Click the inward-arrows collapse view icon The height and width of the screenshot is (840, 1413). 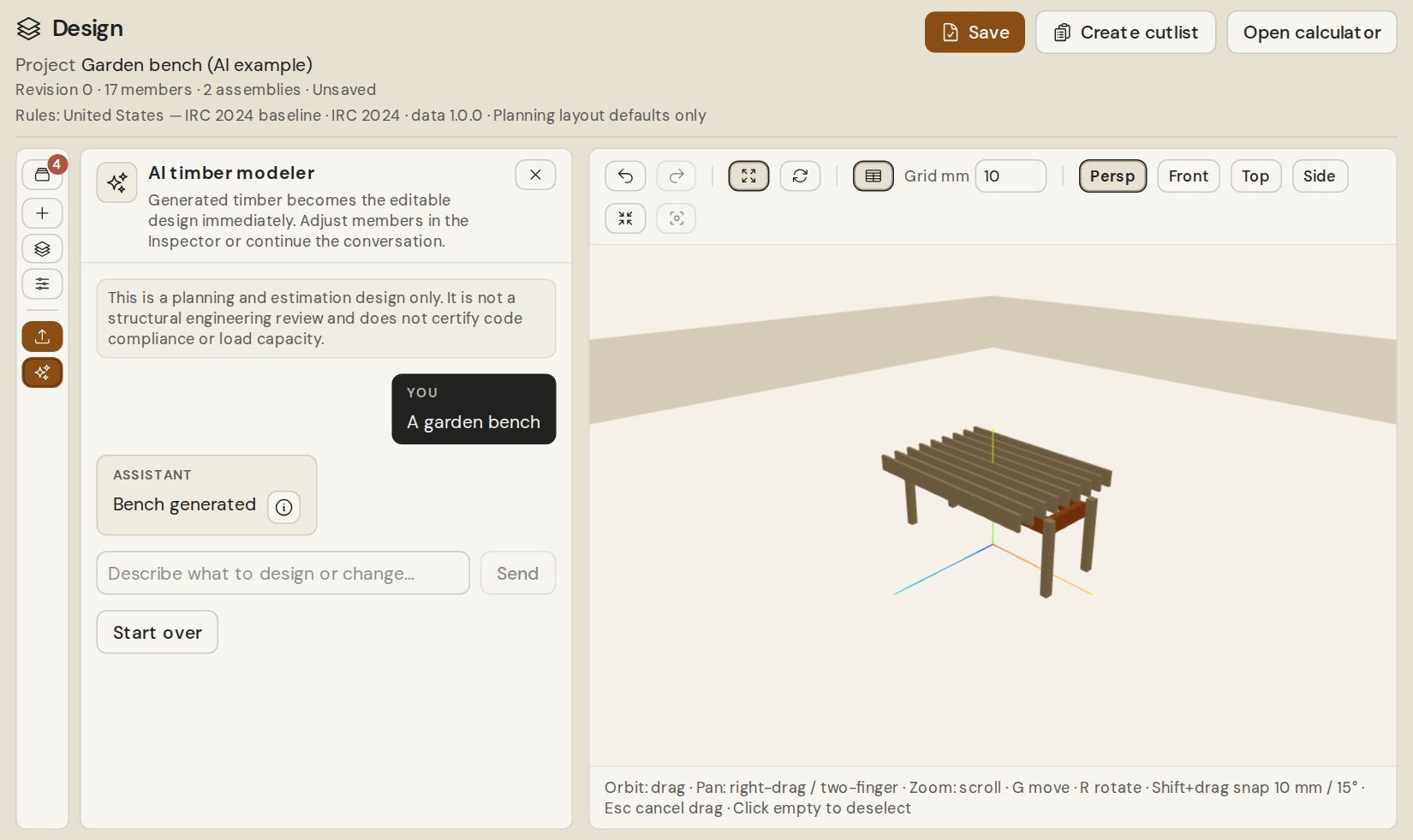625,218
